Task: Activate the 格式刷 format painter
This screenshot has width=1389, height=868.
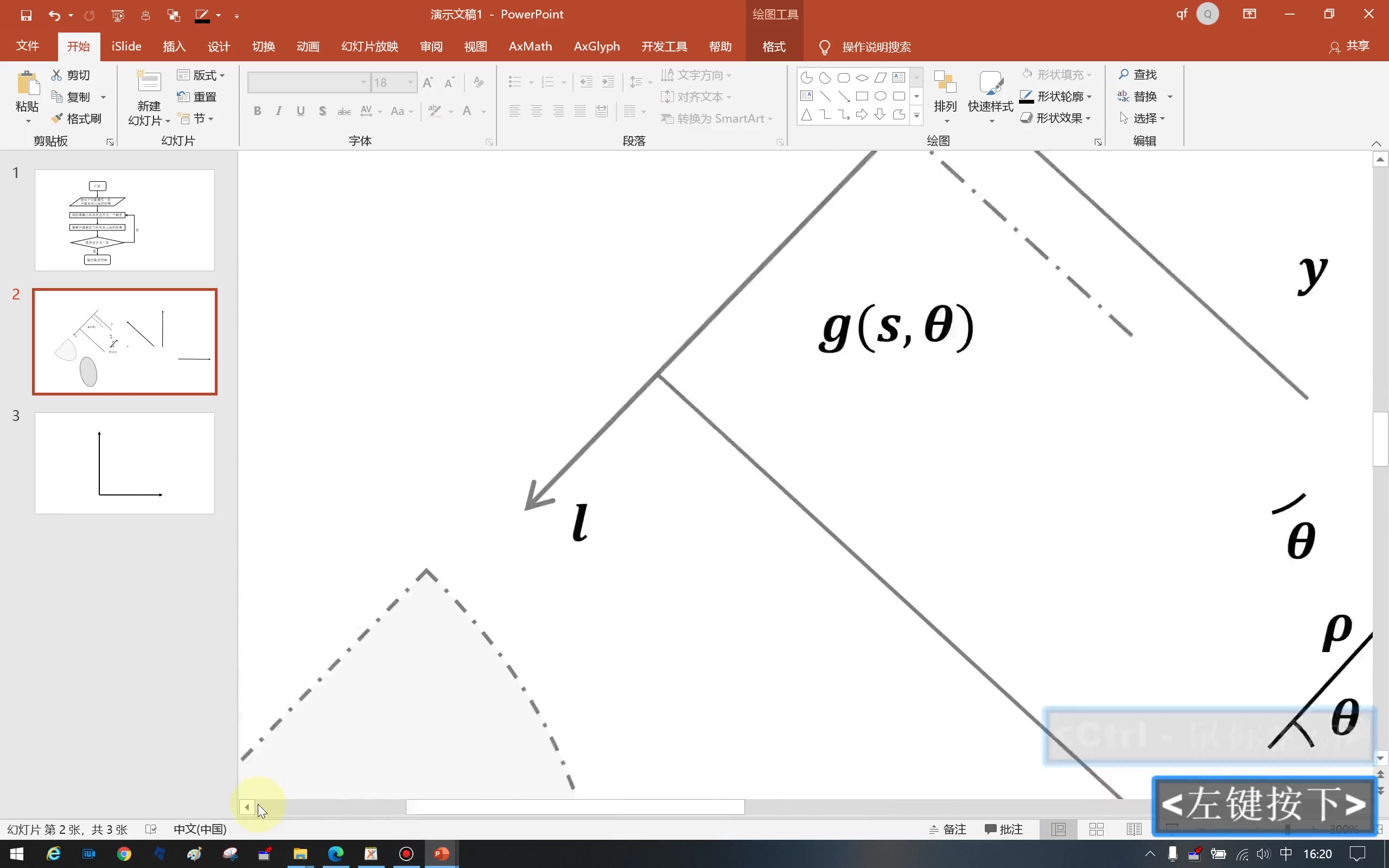Action: pos(77,119)
